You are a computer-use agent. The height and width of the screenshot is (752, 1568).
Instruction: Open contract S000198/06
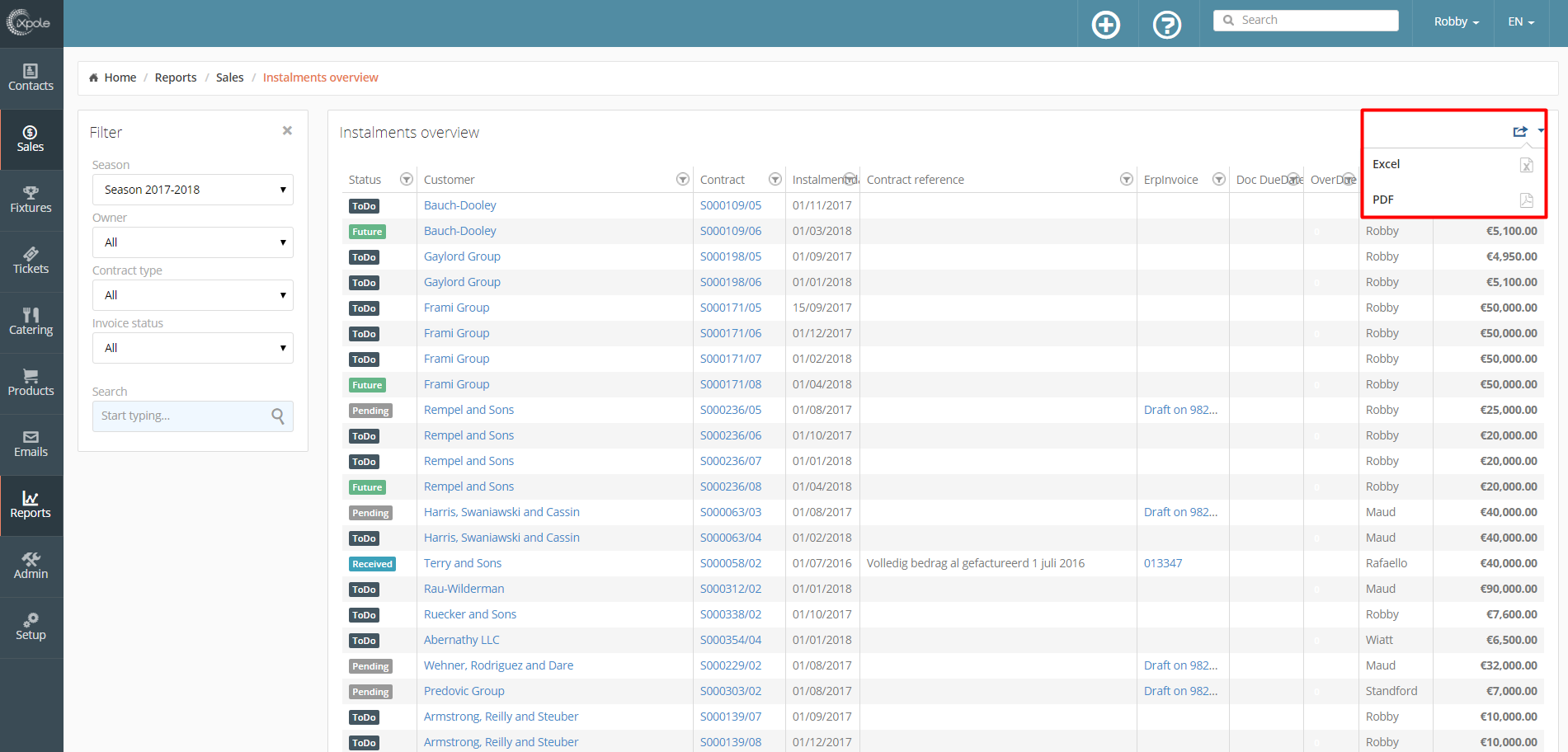point(731,282)
